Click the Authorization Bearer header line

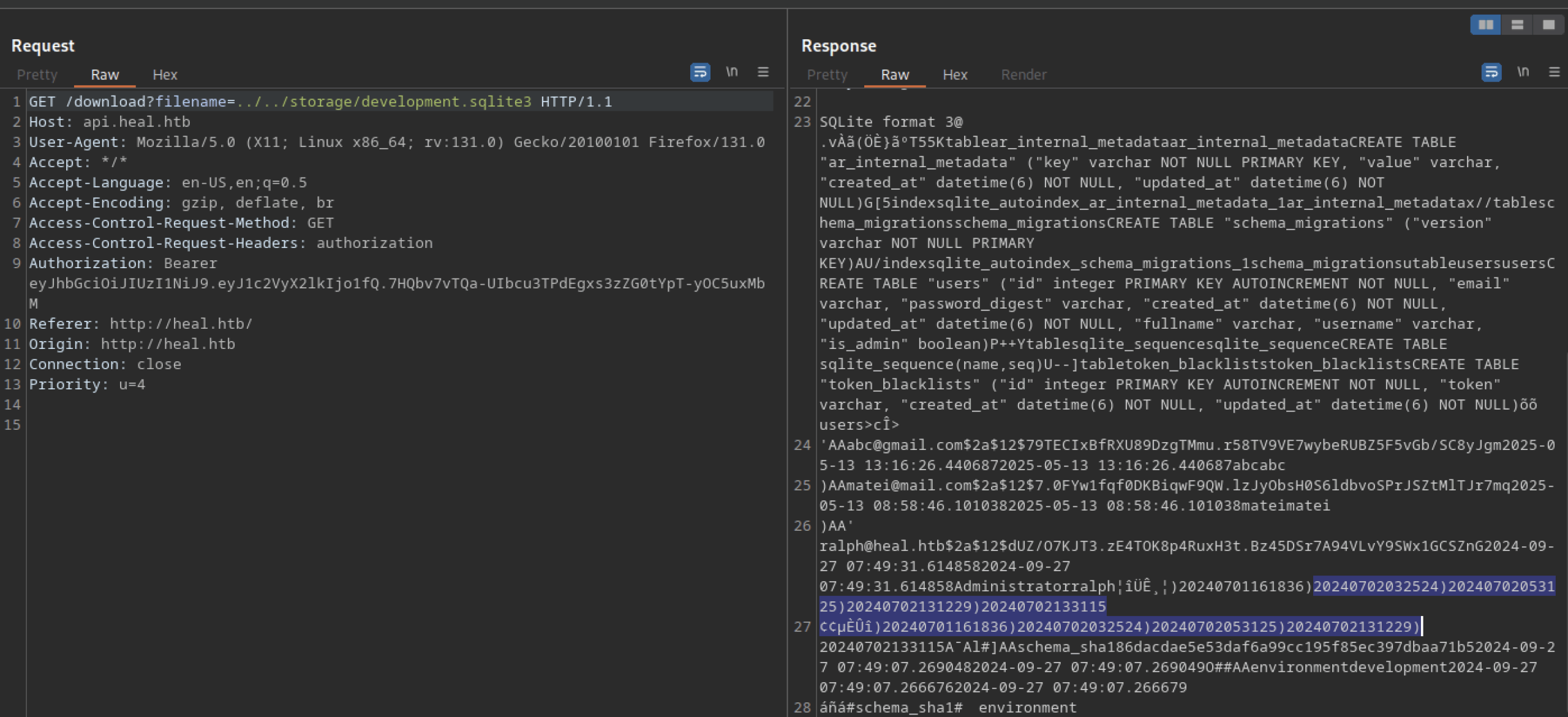(123, 263)
